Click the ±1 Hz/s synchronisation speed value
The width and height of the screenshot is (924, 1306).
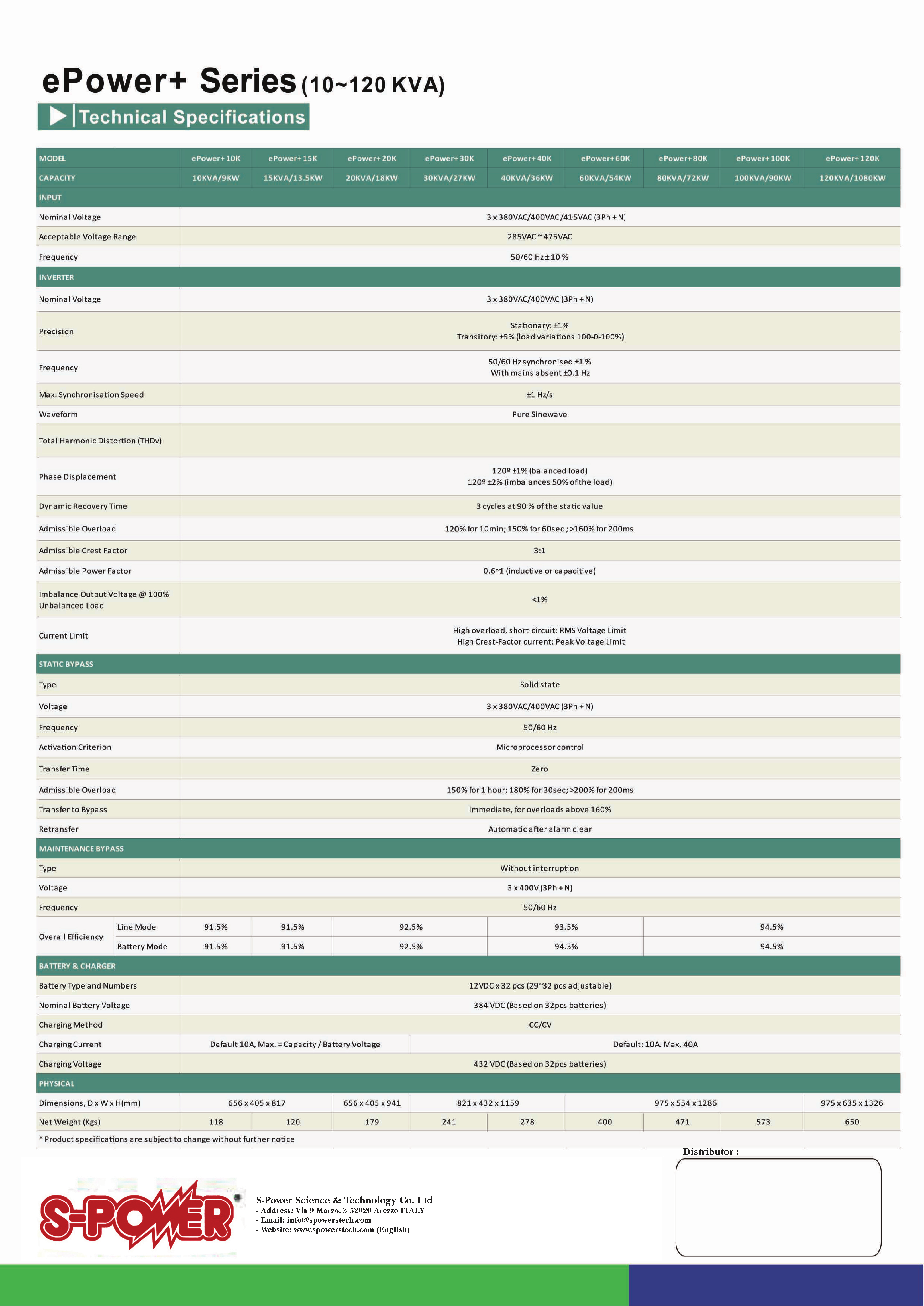pos(539,395)
